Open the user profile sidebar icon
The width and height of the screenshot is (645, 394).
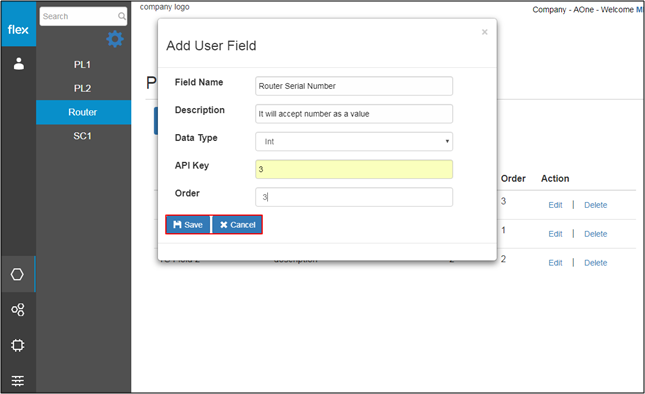point(19,64)
